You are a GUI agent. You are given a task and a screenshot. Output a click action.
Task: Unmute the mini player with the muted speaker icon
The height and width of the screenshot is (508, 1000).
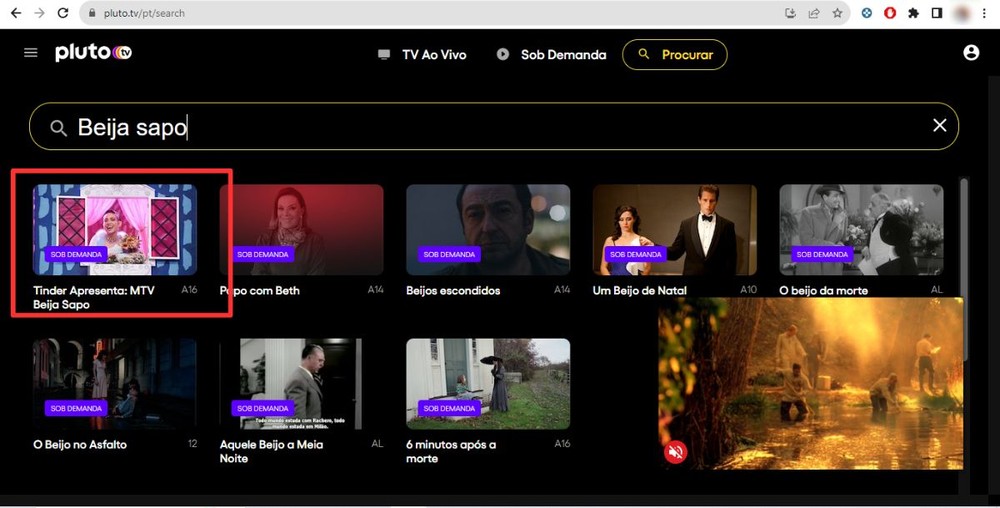click(x=675, y=453)
